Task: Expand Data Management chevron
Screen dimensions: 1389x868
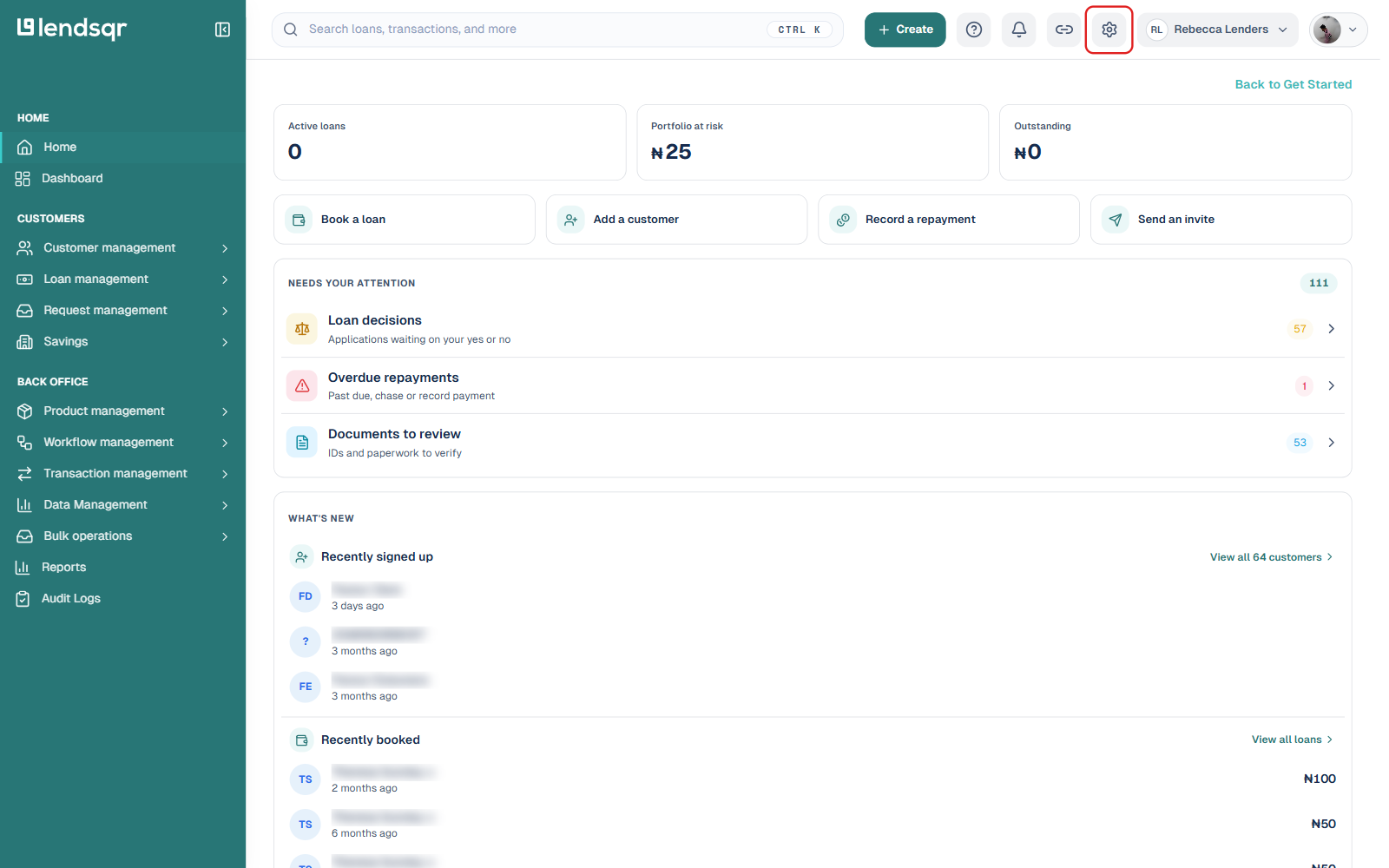Action: pos(225,505)
